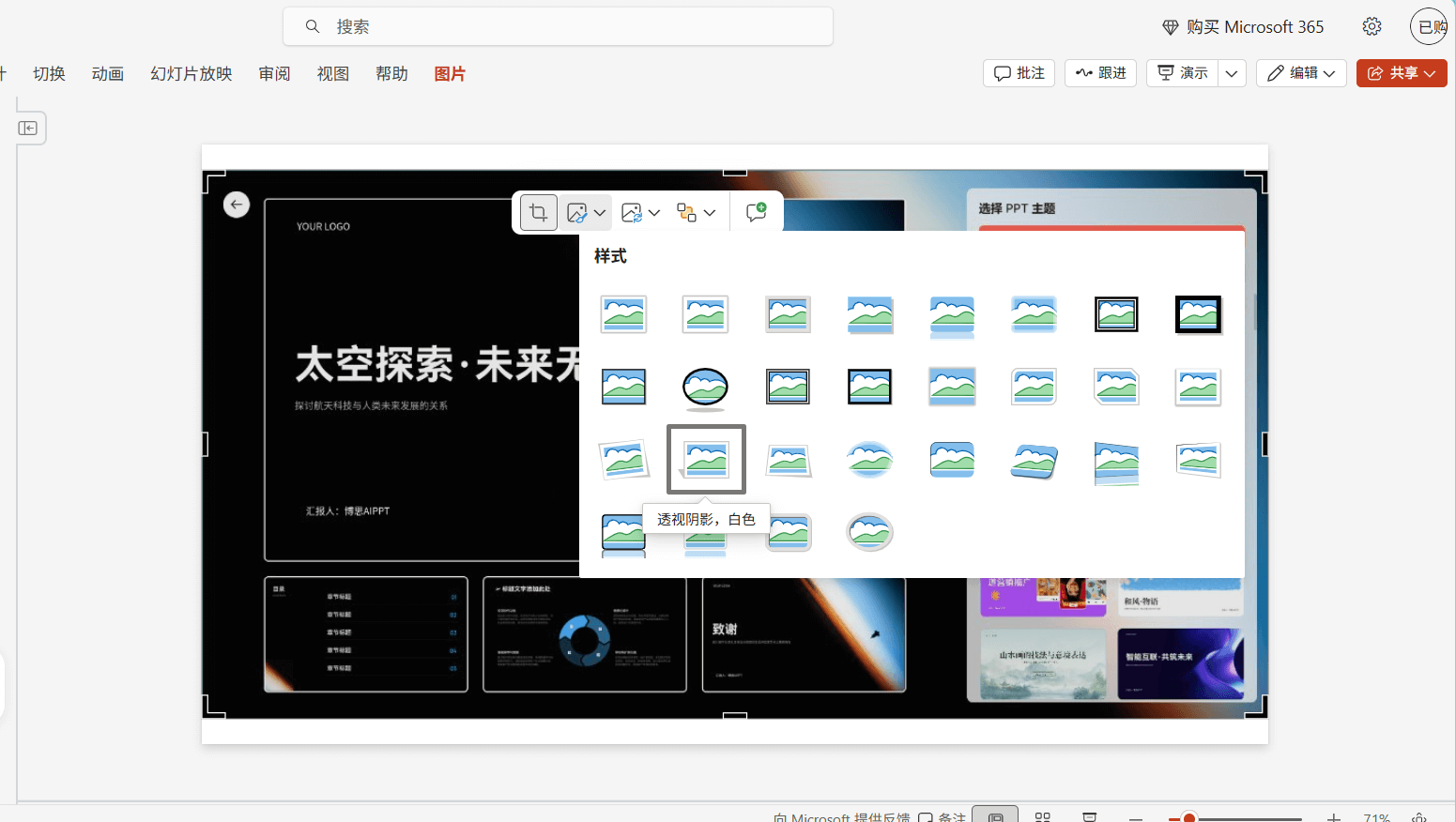Open the 编辑 editing mode dropdown
1456x822 pixels.
pos(1301,72)
